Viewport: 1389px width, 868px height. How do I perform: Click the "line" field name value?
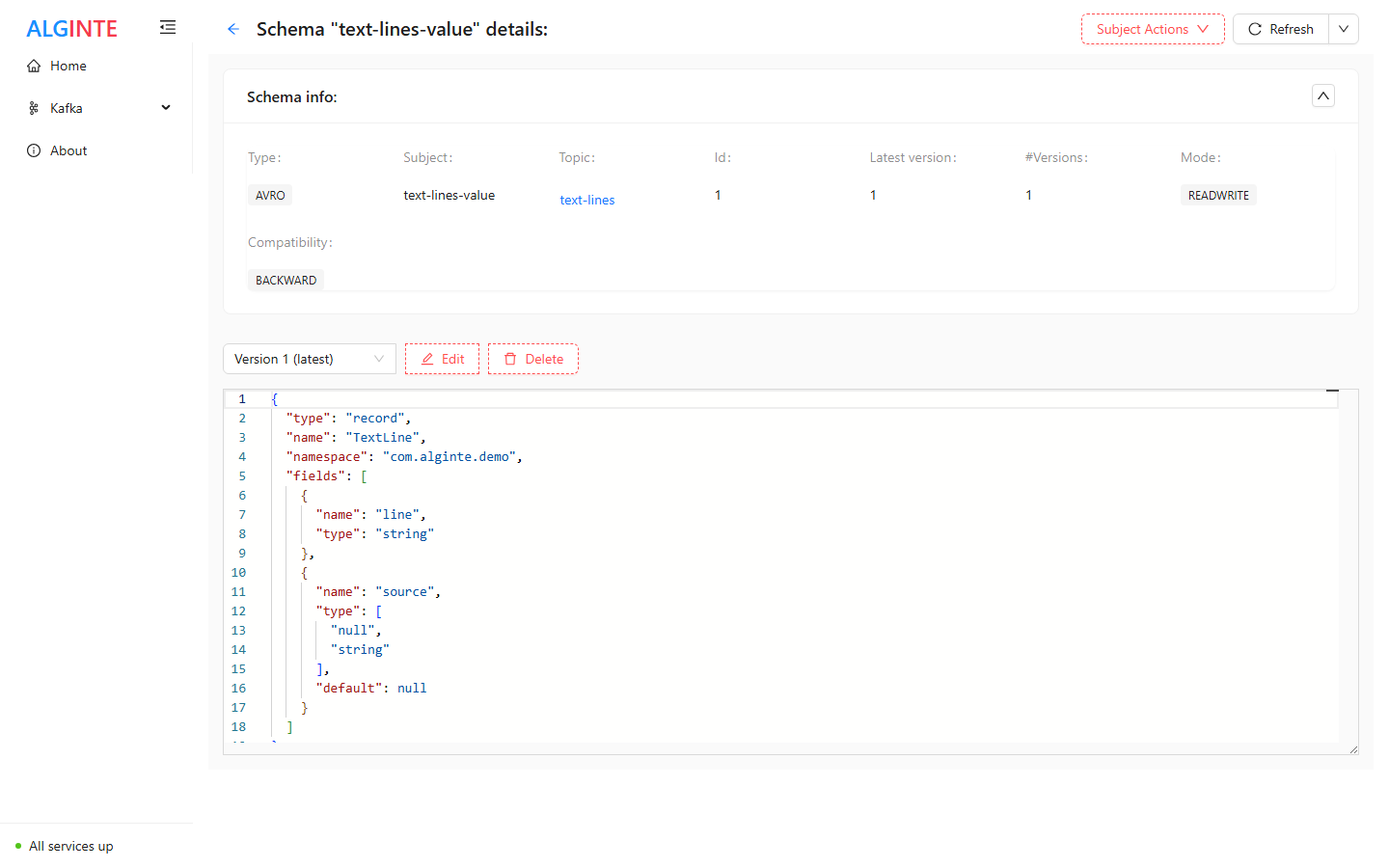[x=397, y=514]
